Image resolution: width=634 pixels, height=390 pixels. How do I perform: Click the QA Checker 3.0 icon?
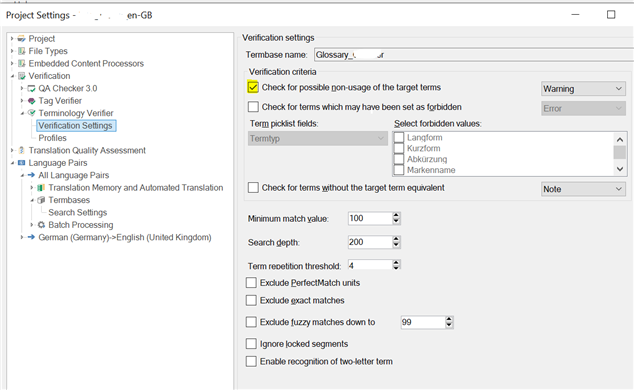(x=32, y=89)
